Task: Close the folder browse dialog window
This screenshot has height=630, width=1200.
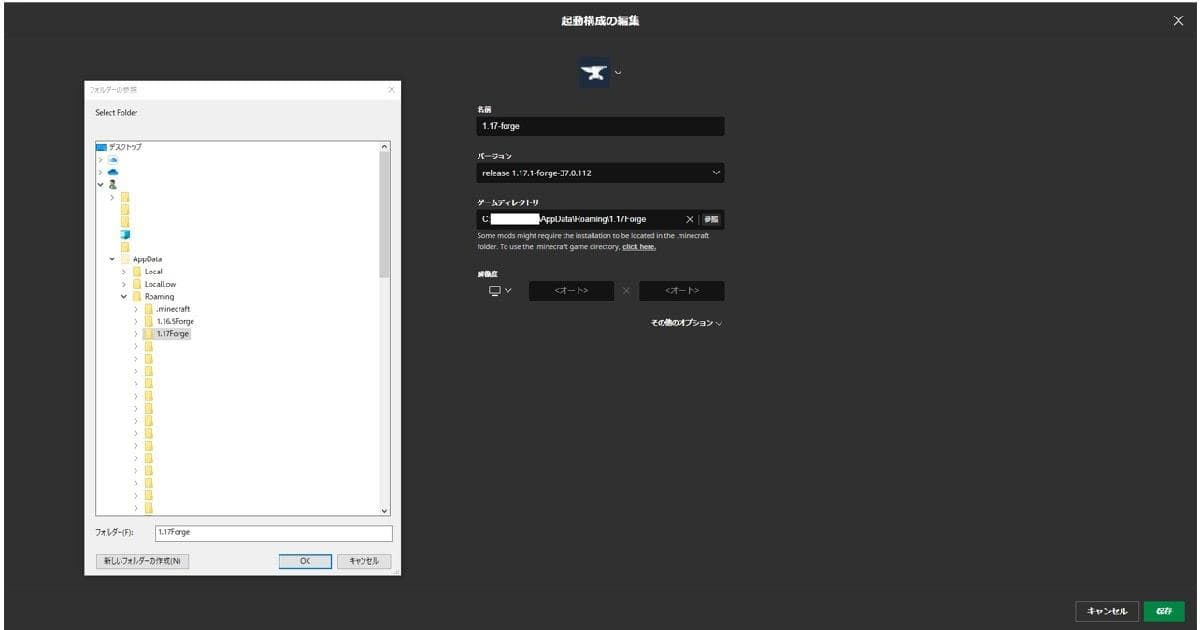Action: (x=391, y=90)
